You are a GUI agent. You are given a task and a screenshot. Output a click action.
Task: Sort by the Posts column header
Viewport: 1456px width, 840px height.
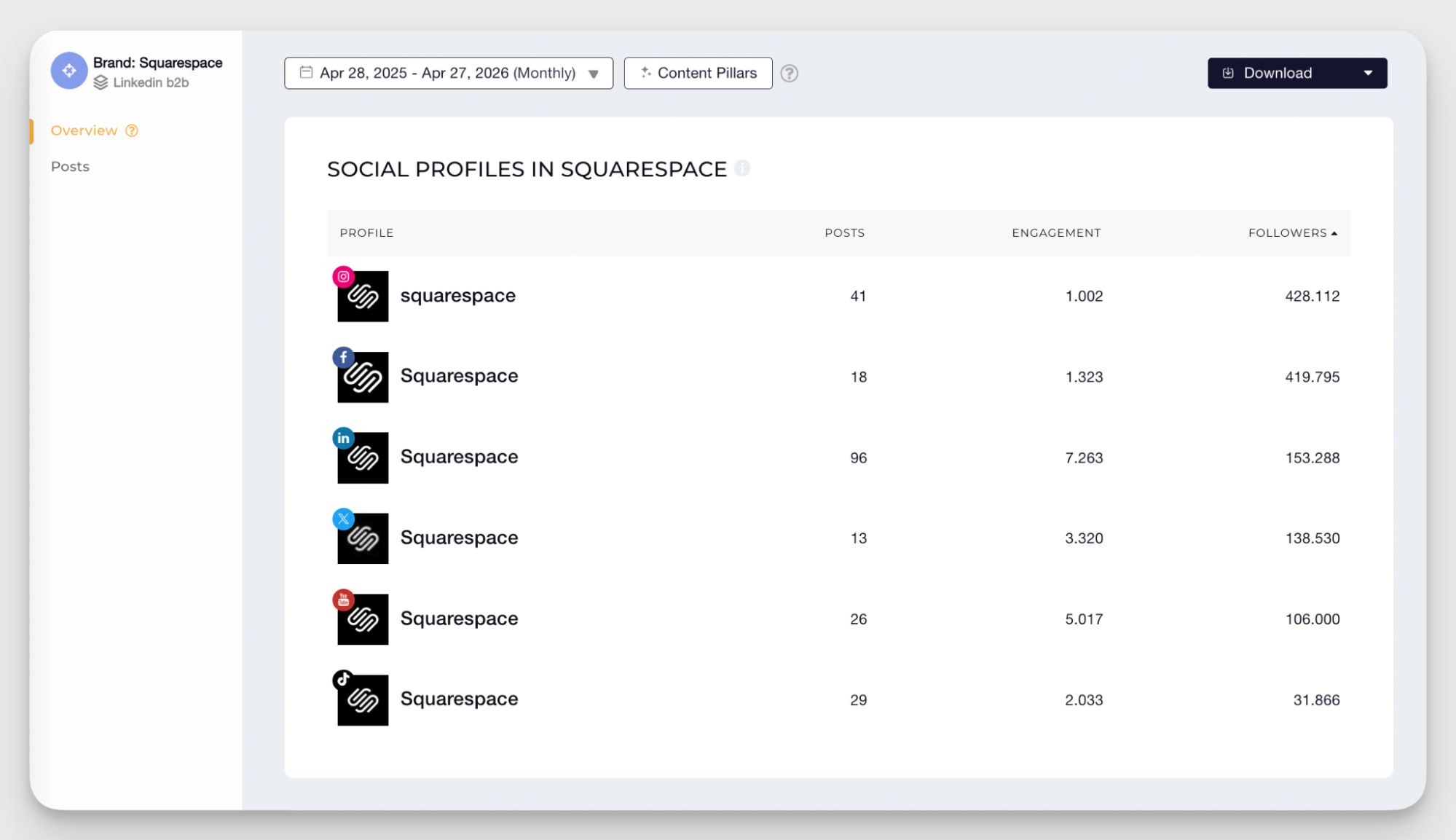coord(845,233)
